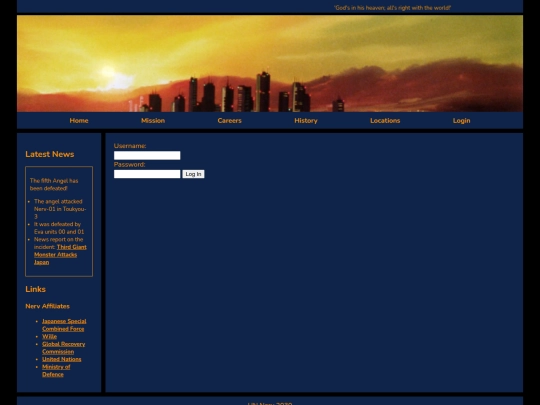This screenshot has width=540, height=405.
Task: Follow the Ministry of Defence link
Action: coord(56,371)
